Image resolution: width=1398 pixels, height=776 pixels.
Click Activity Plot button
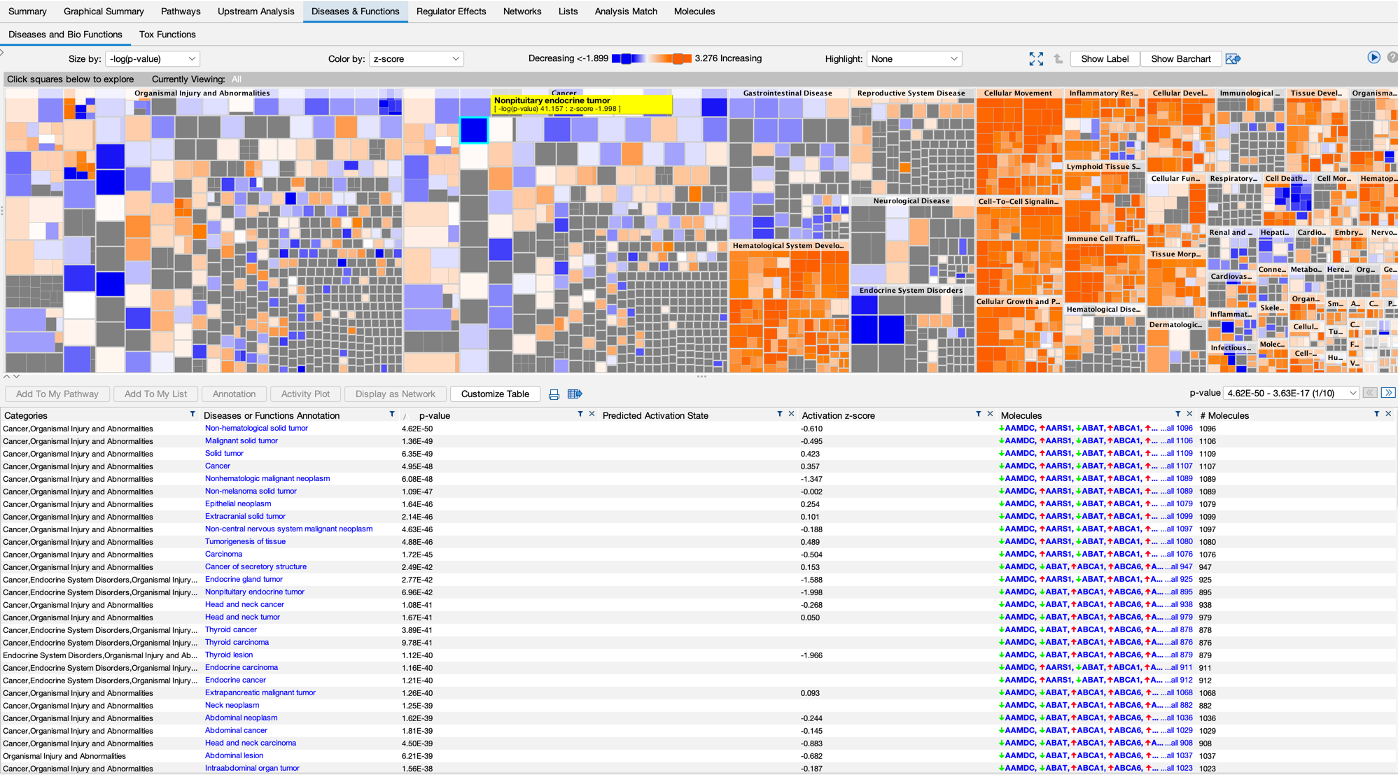(x=306, y=394)
